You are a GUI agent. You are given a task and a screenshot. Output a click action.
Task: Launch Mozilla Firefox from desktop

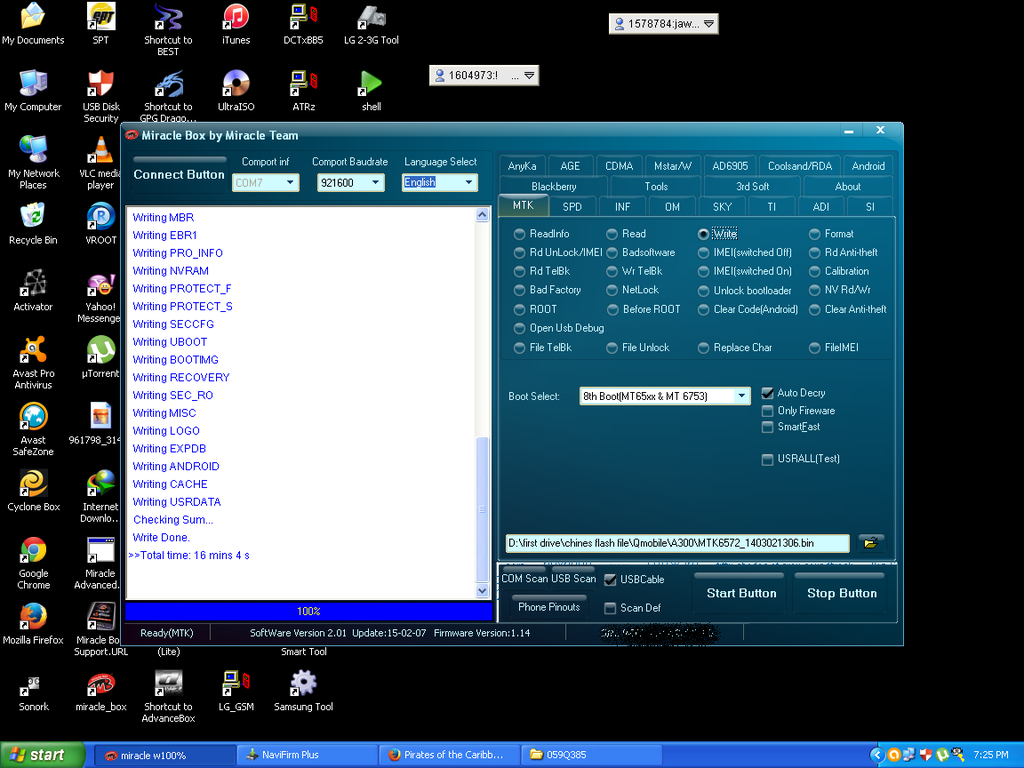(x=33, y=623)
